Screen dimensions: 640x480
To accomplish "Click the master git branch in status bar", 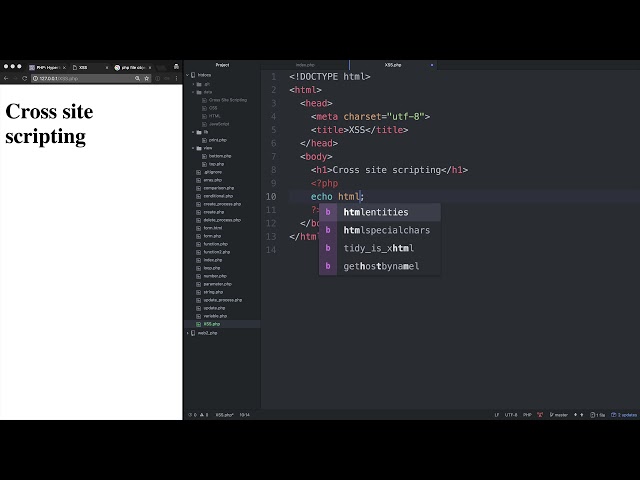I will click(558, 415).
